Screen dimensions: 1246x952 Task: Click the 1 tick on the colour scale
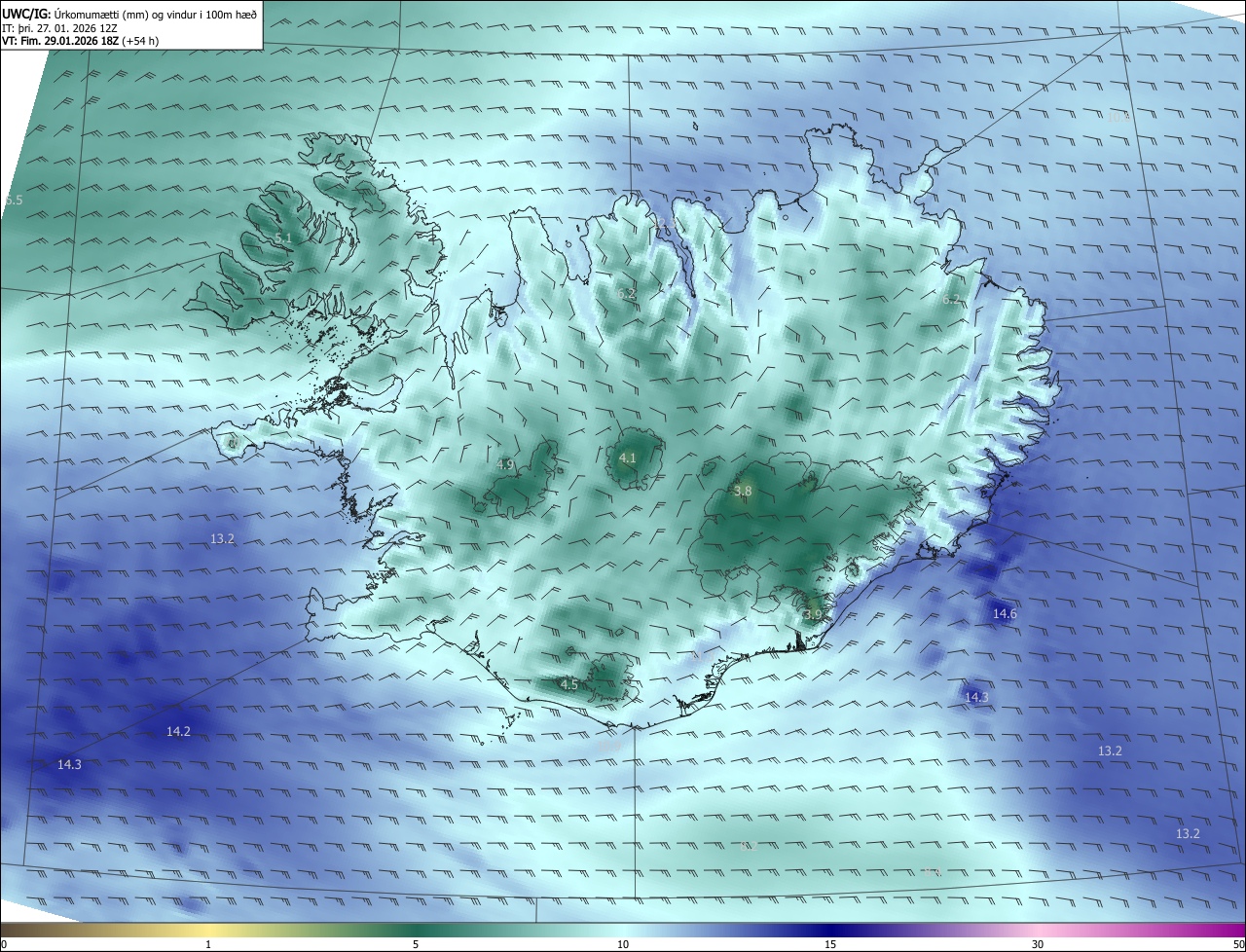coord(208,944)
